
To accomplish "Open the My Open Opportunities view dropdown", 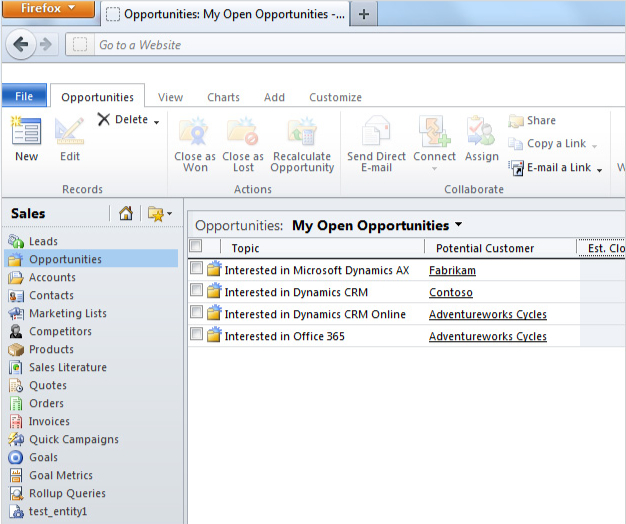I will (458, 226).
